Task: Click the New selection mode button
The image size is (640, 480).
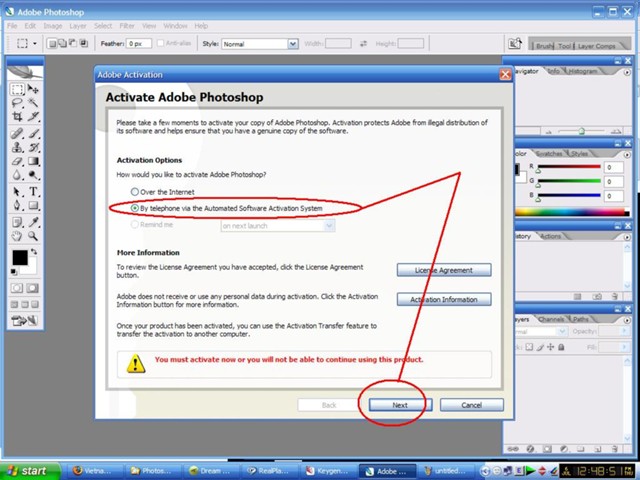Action: [x=51, y=43]
